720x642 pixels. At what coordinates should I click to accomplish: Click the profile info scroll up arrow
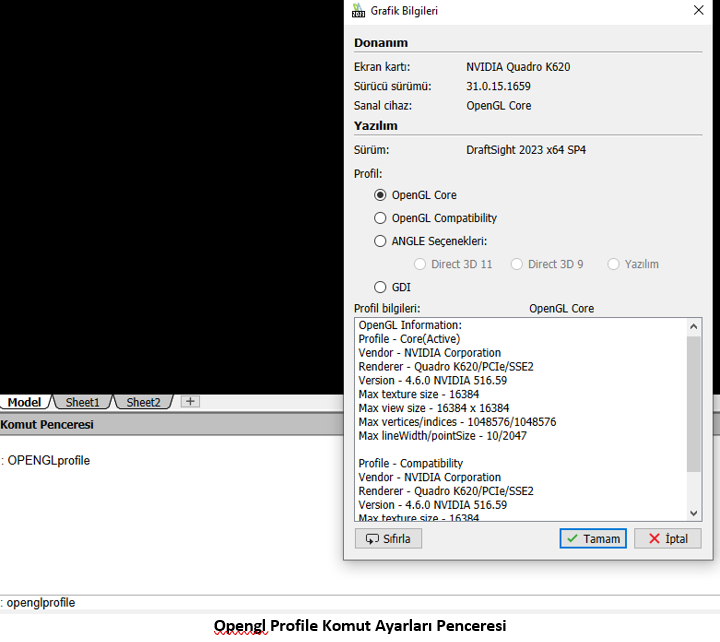click(694, 326)
